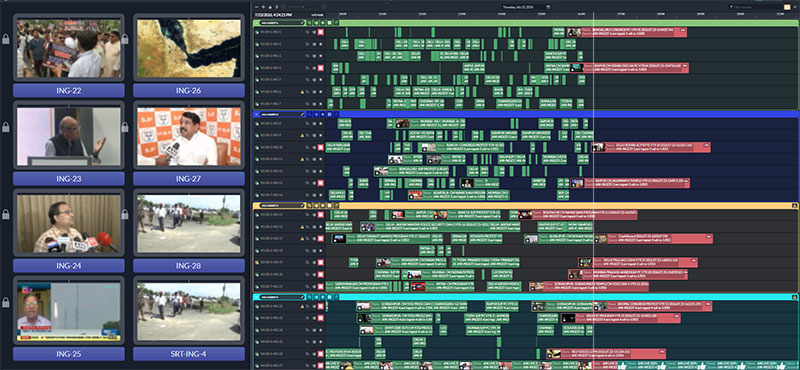Click the icon at right end of yellow group header
Viewport: 800px width, 370px height.
[794, 205]
